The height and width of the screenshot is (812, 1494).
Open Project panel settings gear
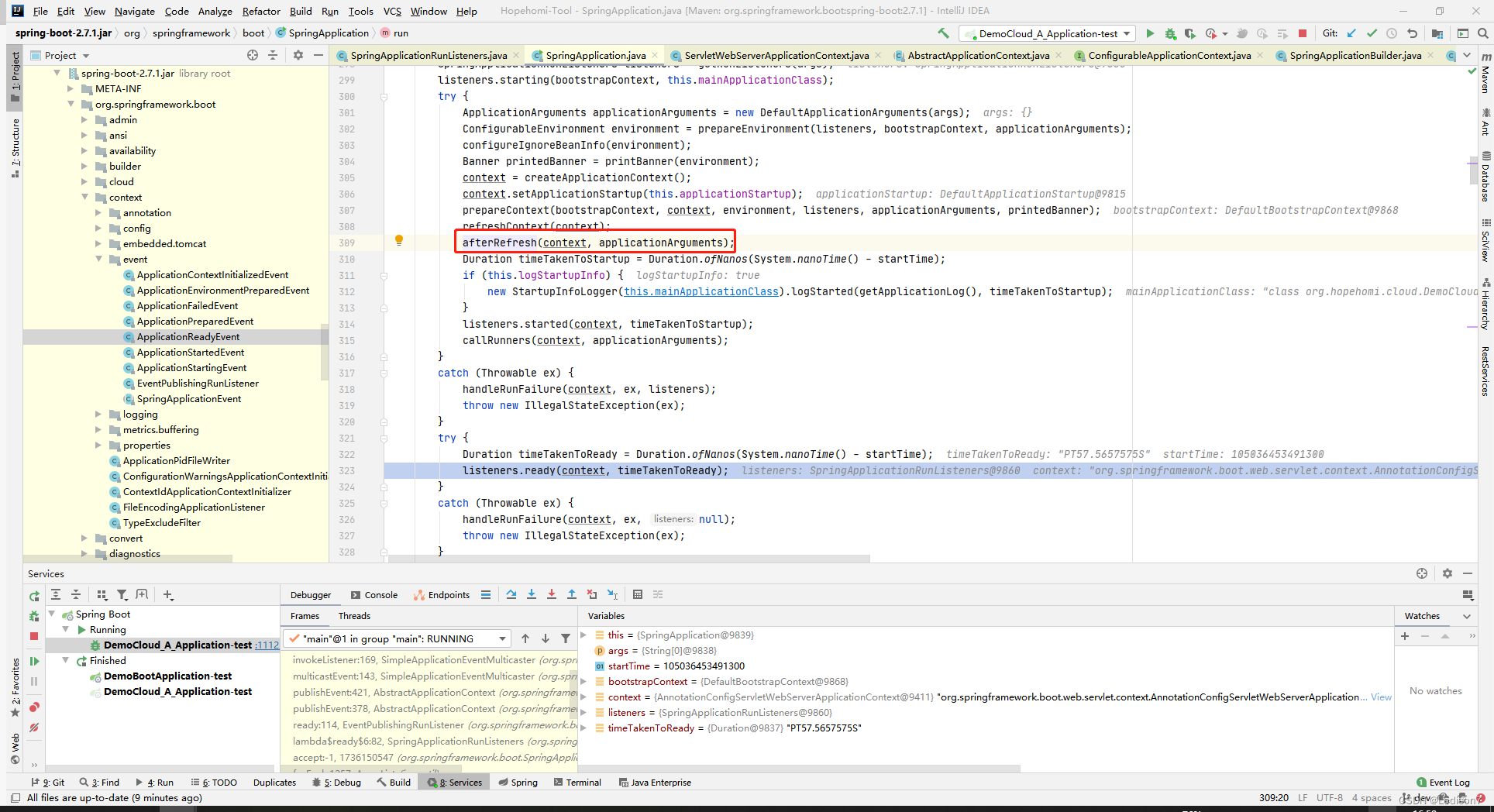[298, 55]
